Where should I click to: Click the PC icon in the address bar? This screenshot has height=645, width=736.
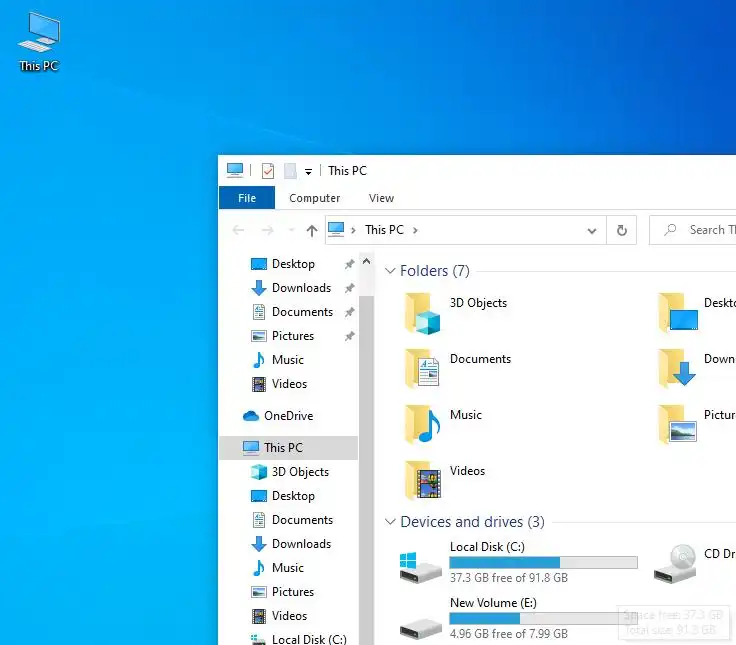point(336,229)
